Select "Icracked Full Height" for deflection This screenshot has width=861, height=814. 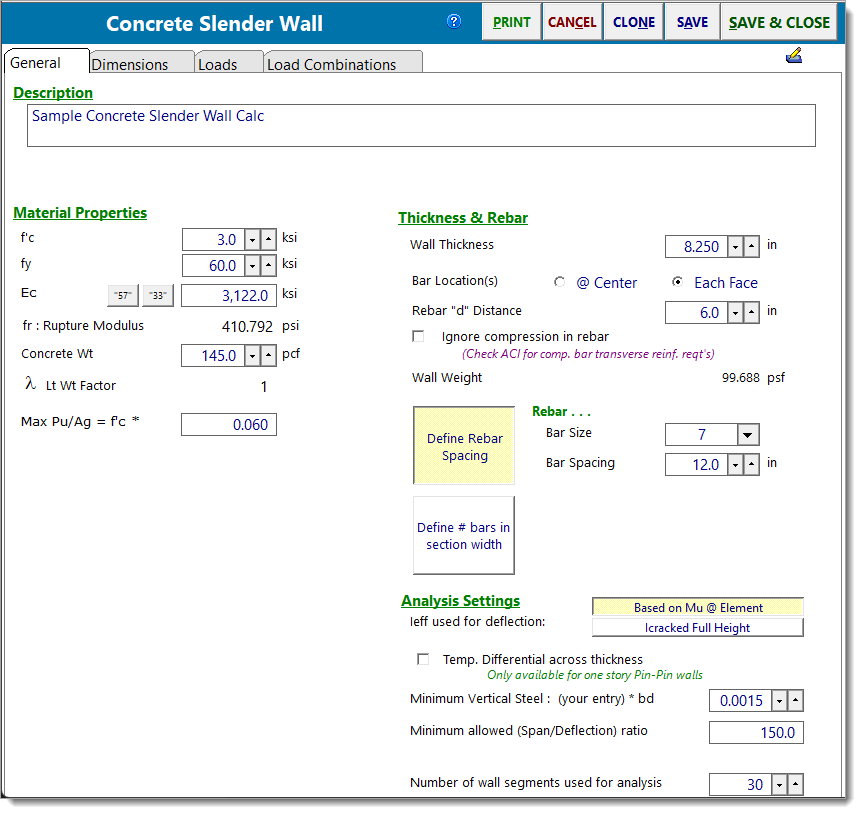click(697, 627)
